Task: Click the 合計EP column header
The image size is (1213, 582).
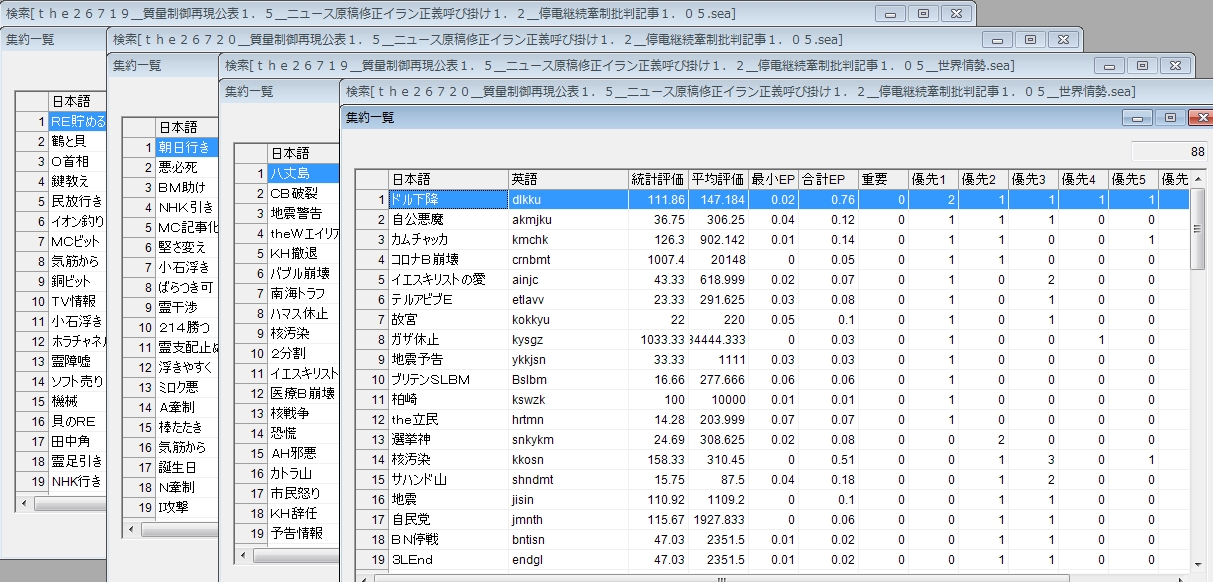Action: (828, 179)
